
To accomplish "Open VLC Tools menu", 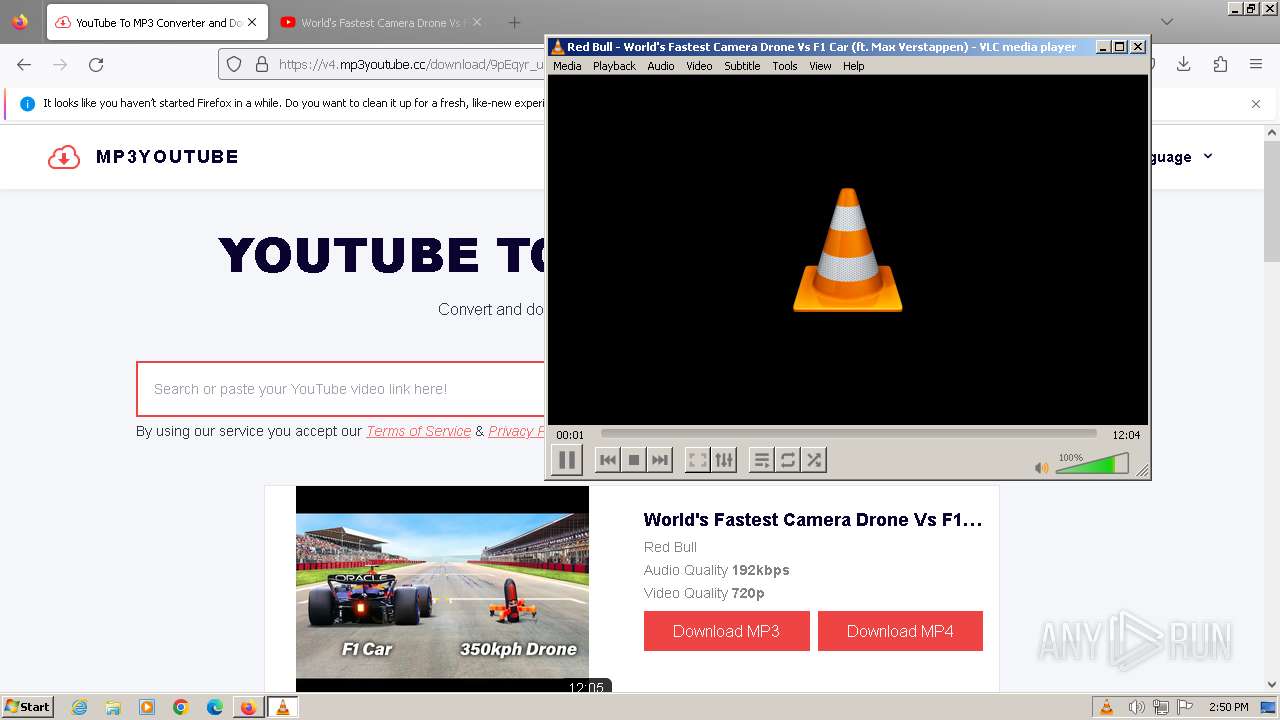I will coord(785,66).
